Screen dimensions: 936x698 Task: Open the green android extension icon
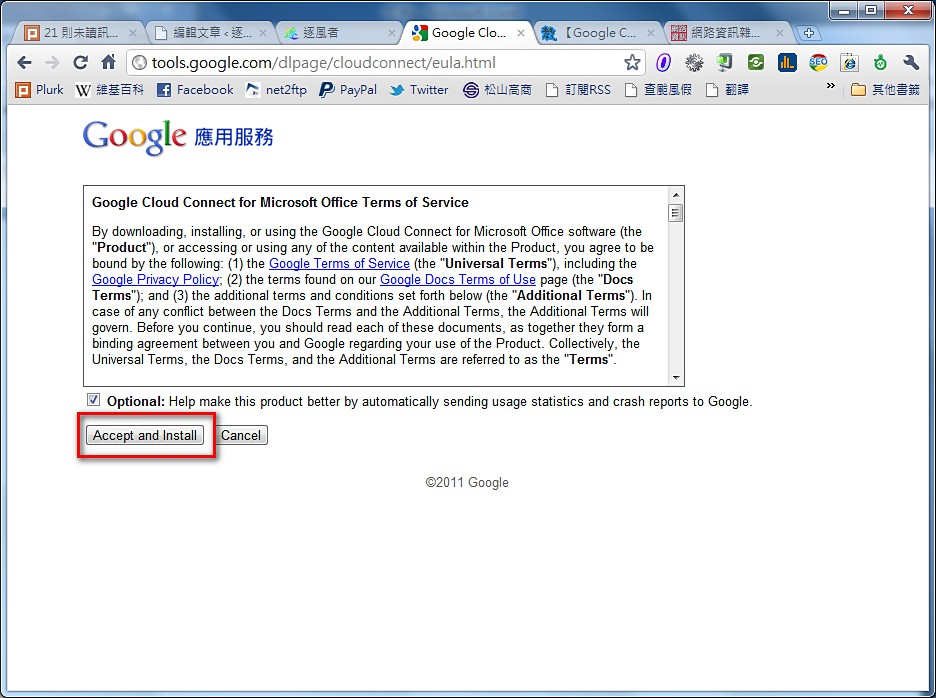880,62
